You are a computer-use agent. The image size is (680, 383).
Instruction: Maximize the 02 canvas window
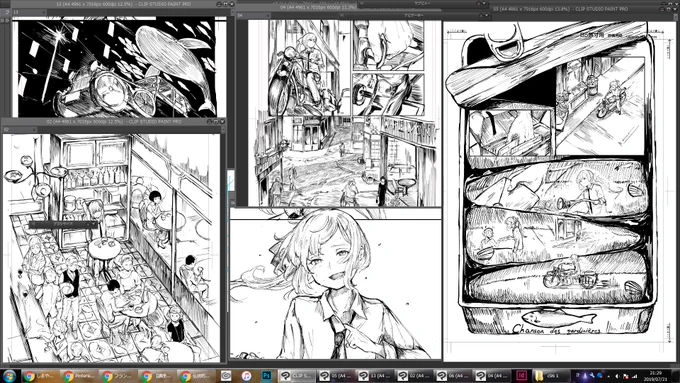point(216,121)
